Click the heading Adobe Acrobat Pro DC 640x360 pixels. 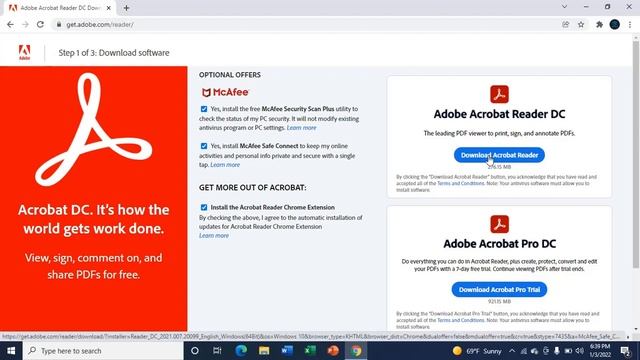(x=499, y=244)
